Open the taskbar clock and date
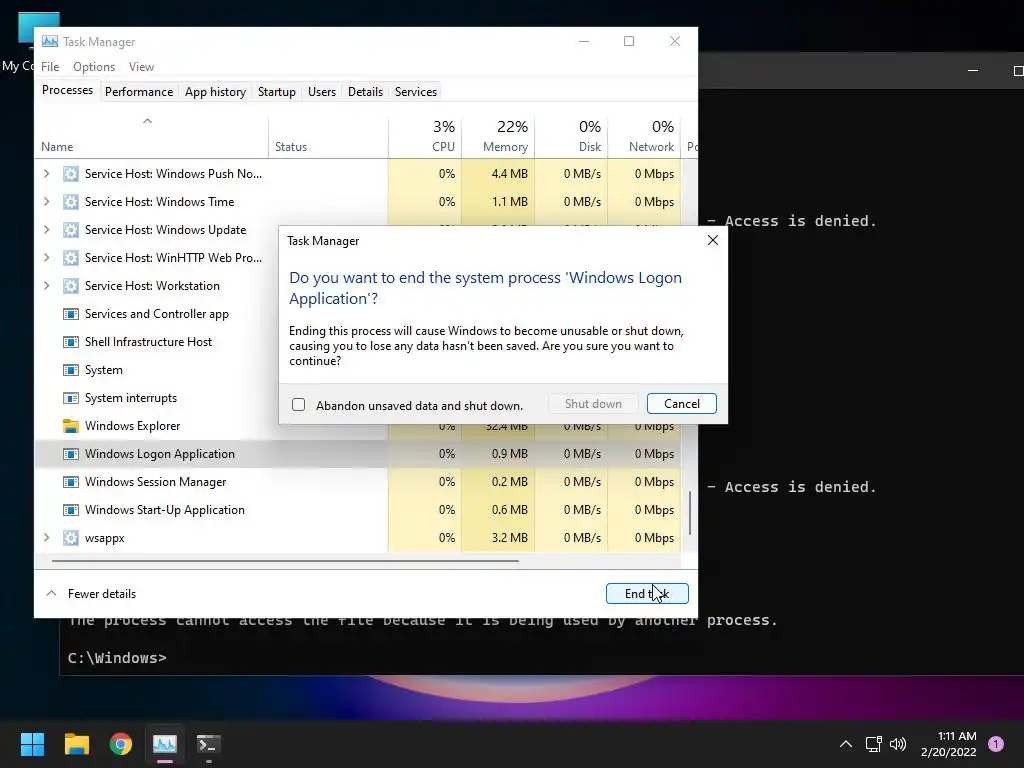This screenshot has height=768, width=1024. (949, 744)
